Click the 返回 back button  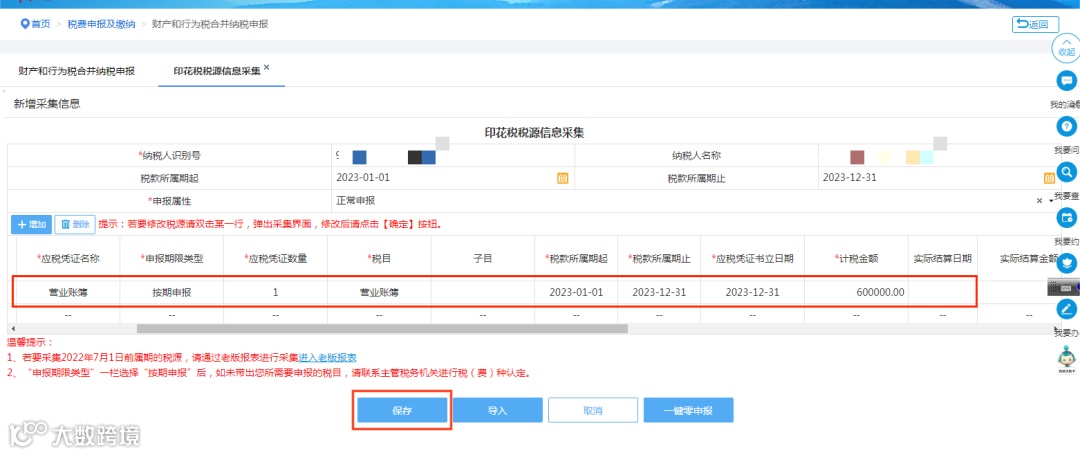(x=1035, y=25)
